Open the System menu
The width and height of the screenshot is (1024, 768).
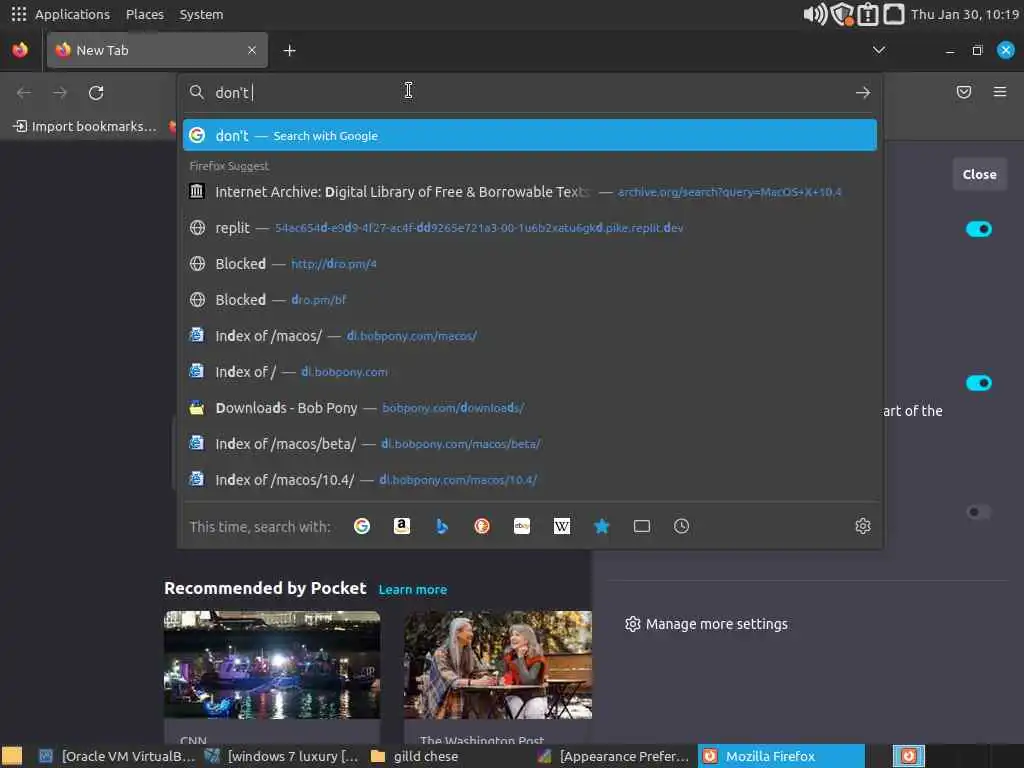pyautogui.click(x=201, y=14)
